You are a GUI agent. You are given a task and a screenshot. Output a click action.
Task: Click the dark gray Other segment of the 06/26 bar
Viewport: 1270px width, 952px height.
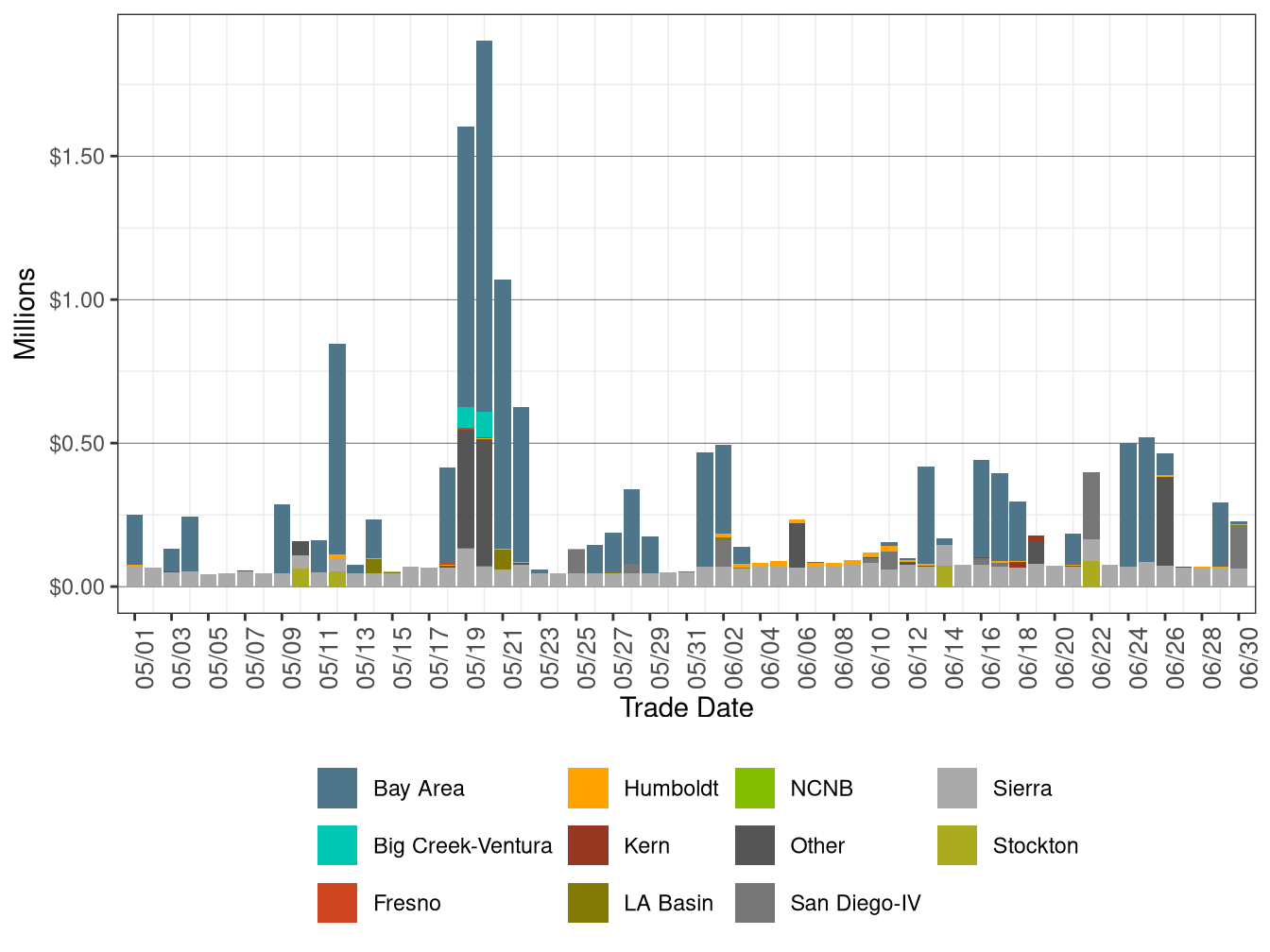1165,521
